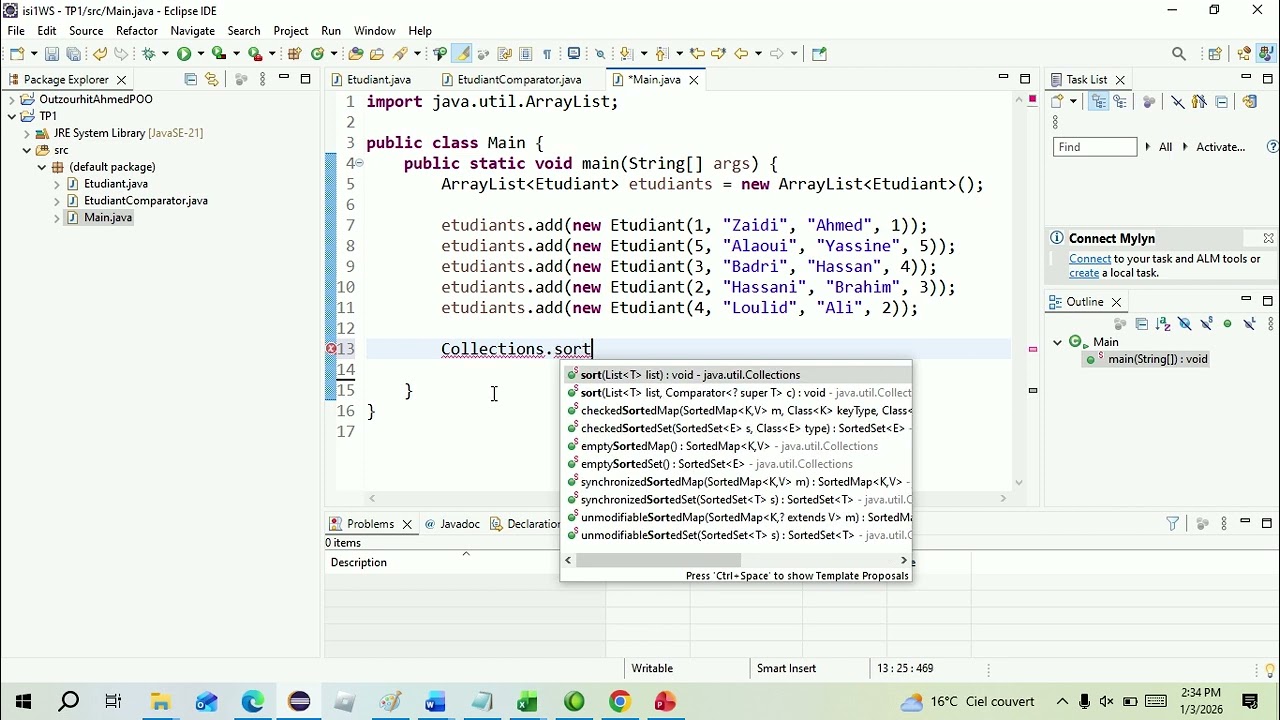1280x720 pixels.
Task: Click the Back navigation arrow
Action: click(741, 54)
